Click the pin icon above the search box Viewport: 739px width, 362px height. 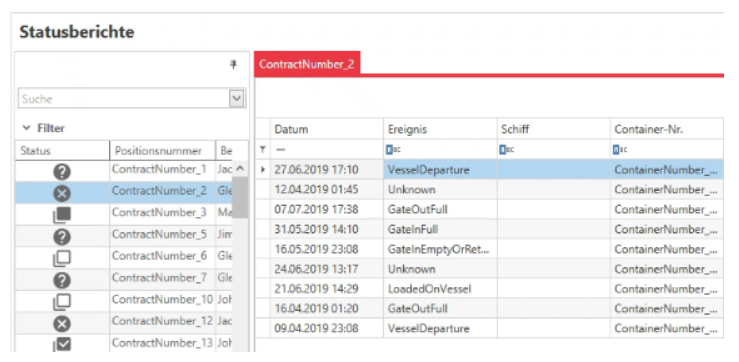pos(233,65)
